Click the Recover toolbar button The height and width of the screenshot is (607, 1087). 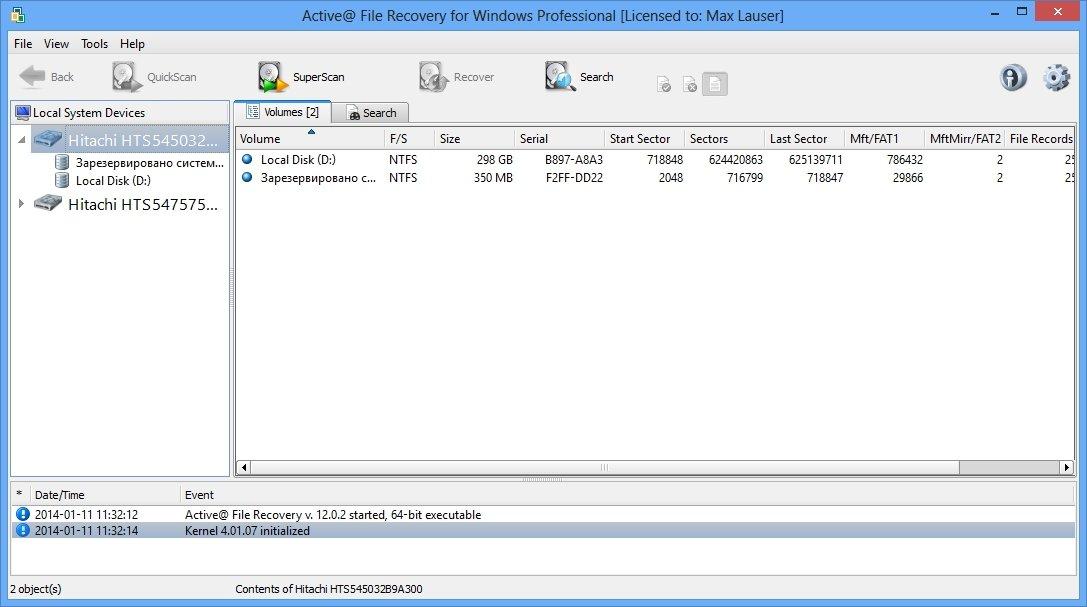point(456,77)
